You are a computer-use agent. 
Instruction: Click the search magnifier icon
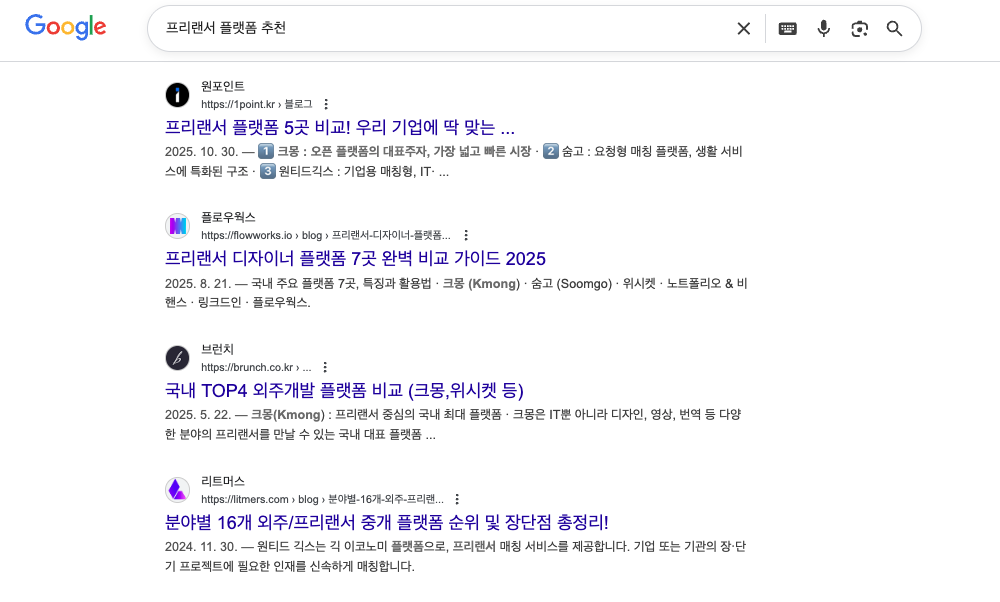[x=894, y=28]
